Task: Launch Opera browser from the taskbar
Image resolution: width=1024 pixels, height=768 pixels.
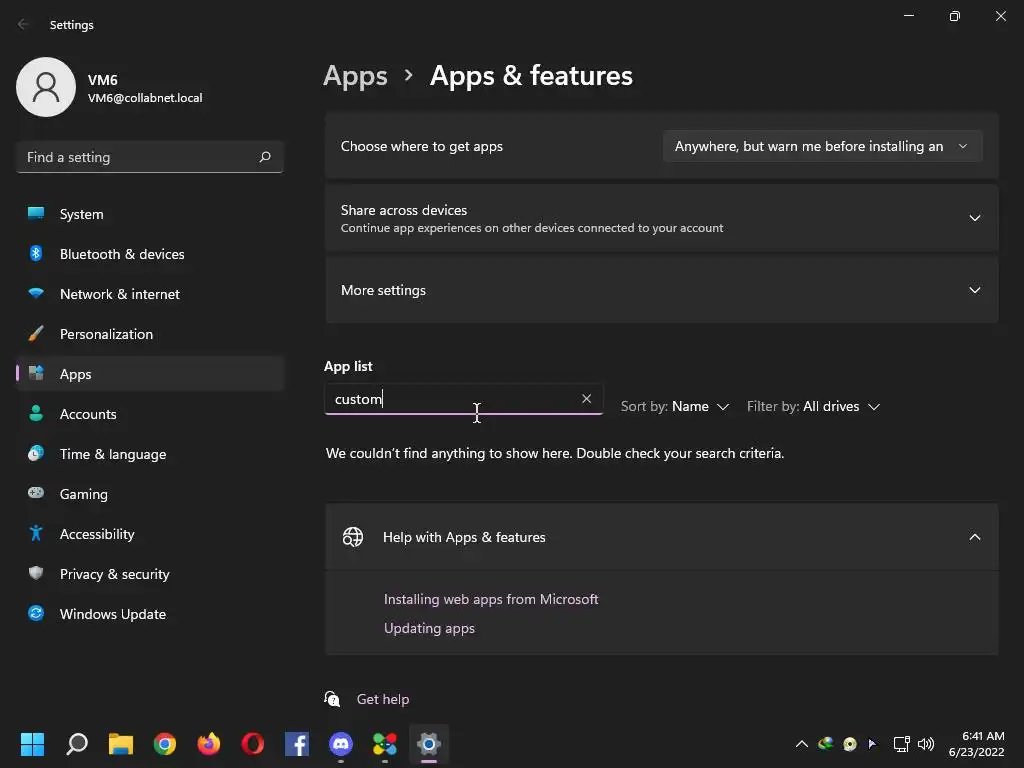Action: (253, 744)
